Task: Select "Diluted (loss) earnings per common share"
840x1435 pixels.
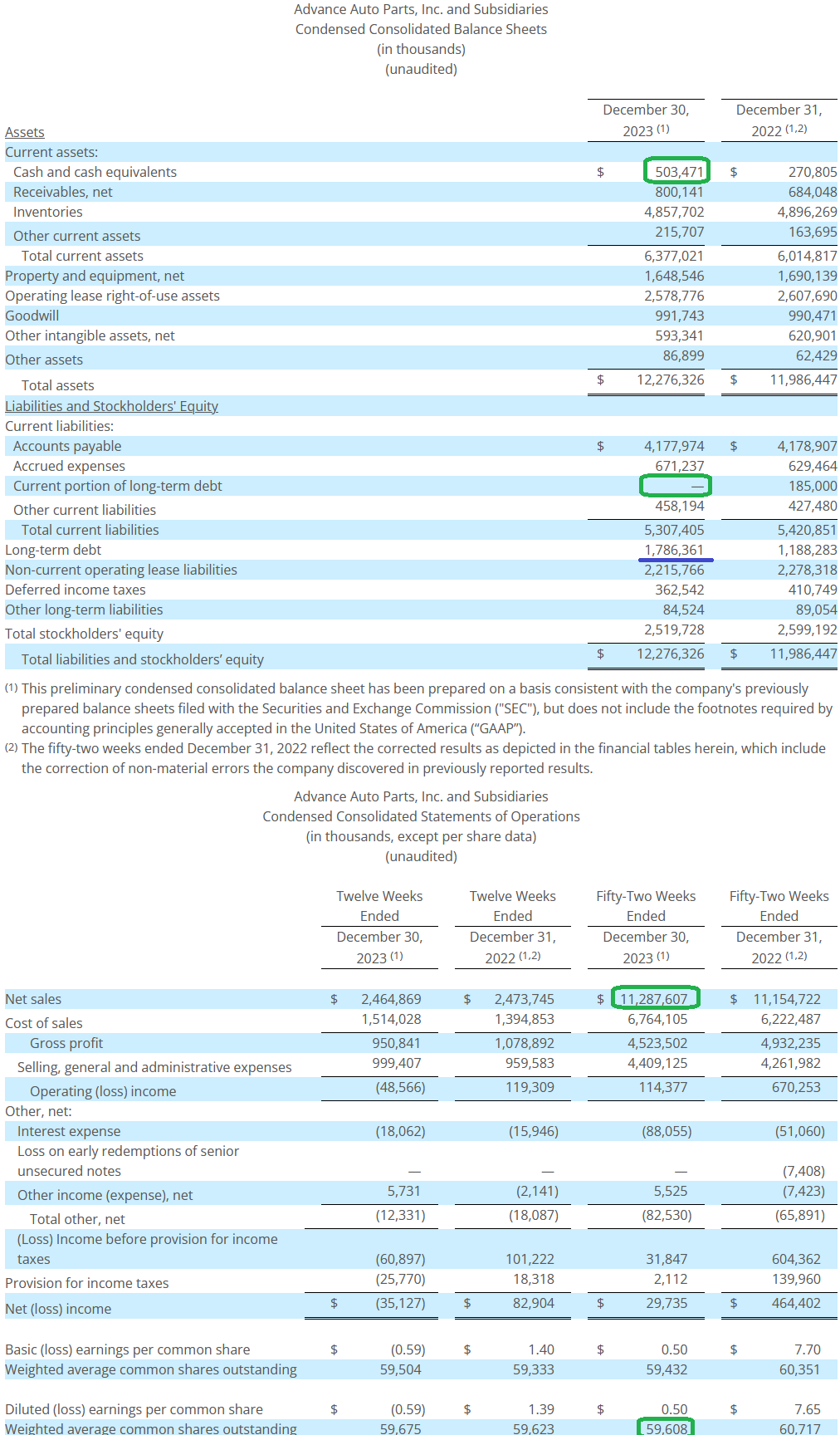Action: click(134, 1409)
